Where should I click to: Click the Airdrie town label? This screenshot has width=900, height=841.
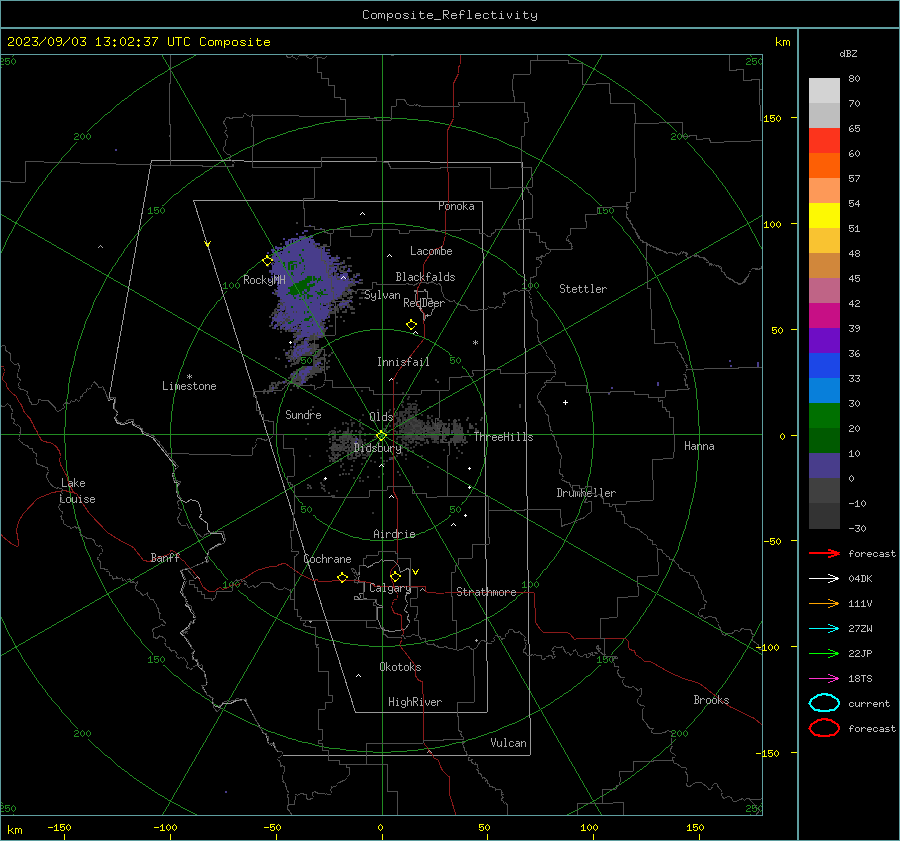394,534
